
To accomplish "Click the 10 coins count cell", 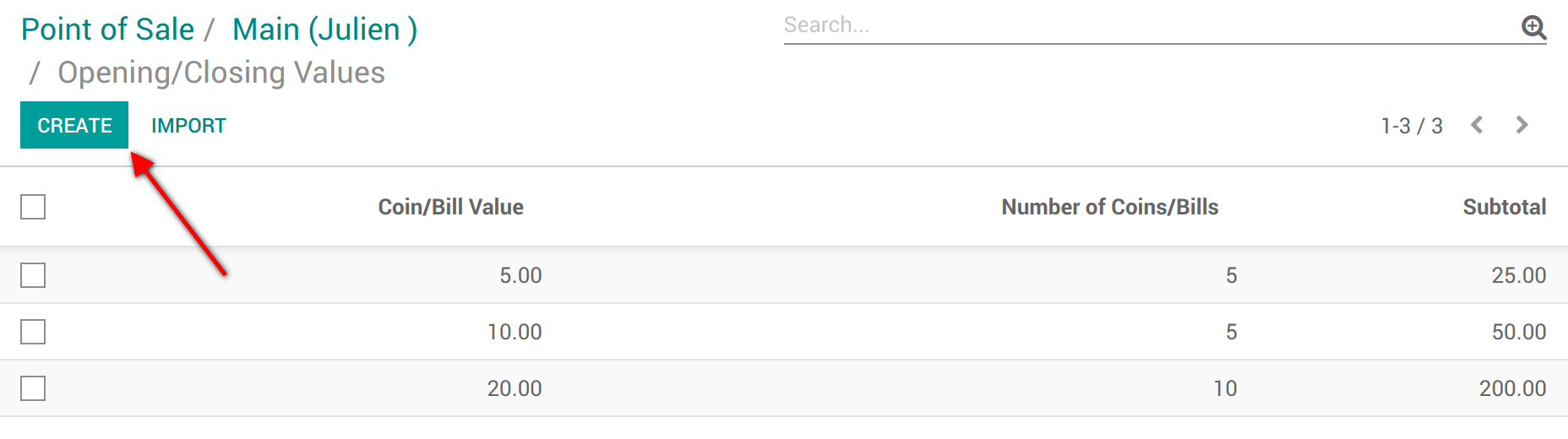I will (1225, 388).
